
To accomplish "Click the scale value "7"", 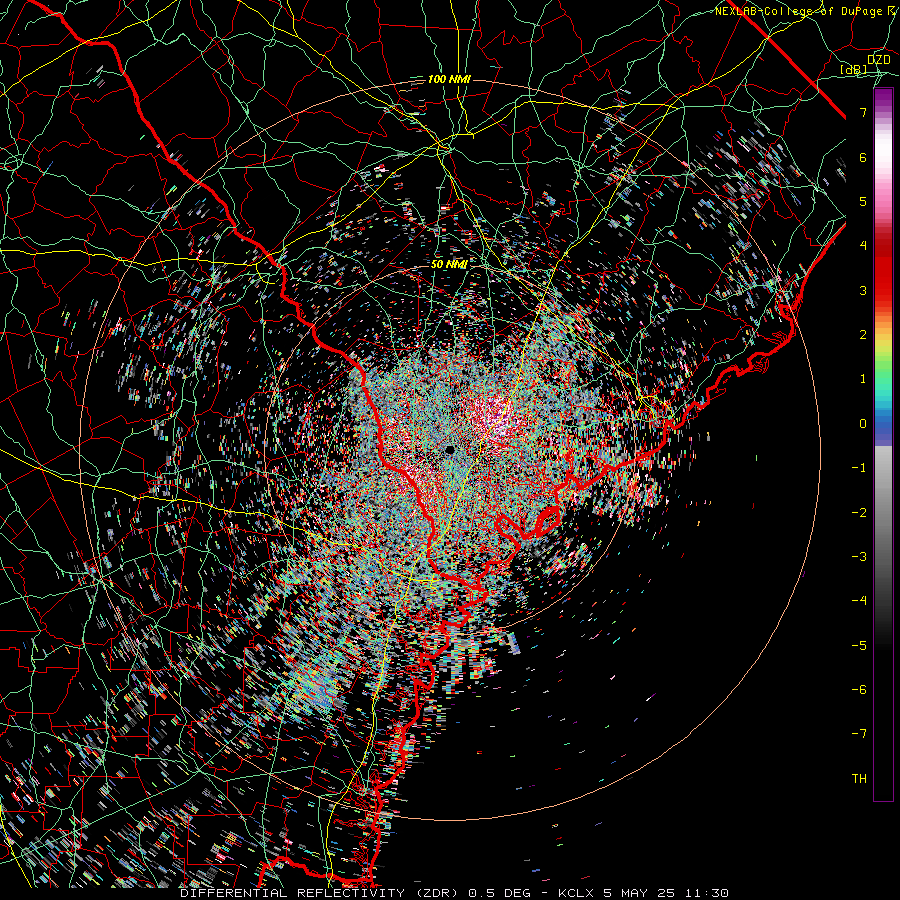I will (863, 112).
